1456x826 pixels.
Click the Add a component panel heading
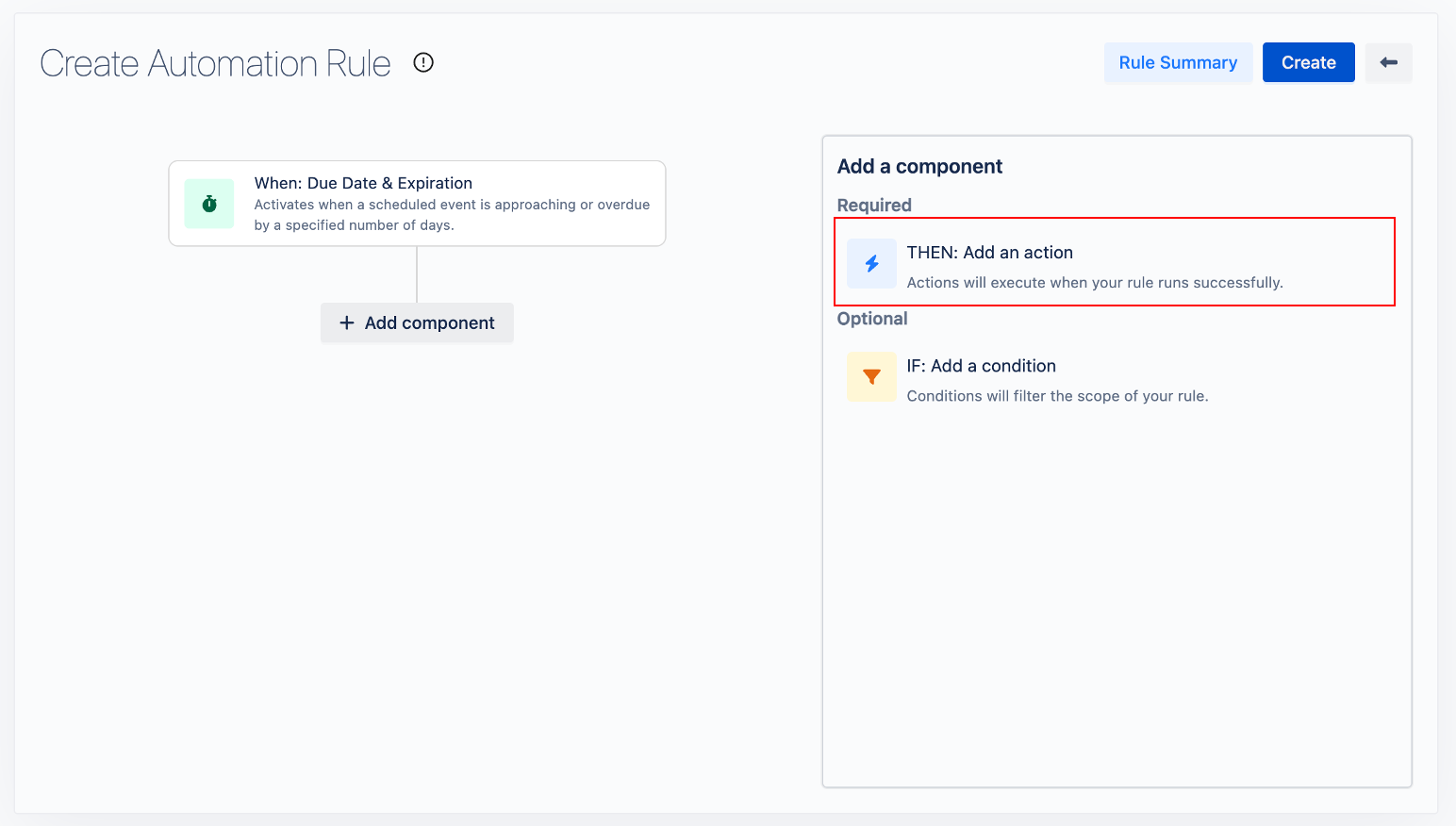coord(919,166)
